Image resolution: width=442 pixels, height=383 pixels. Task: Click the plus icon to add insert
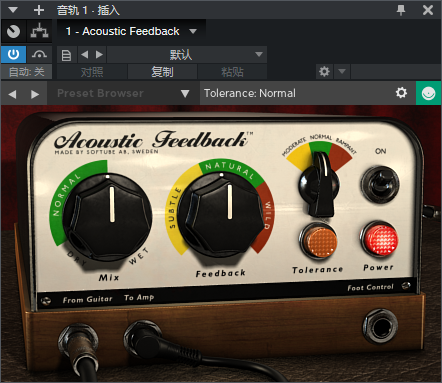[39, 10]
